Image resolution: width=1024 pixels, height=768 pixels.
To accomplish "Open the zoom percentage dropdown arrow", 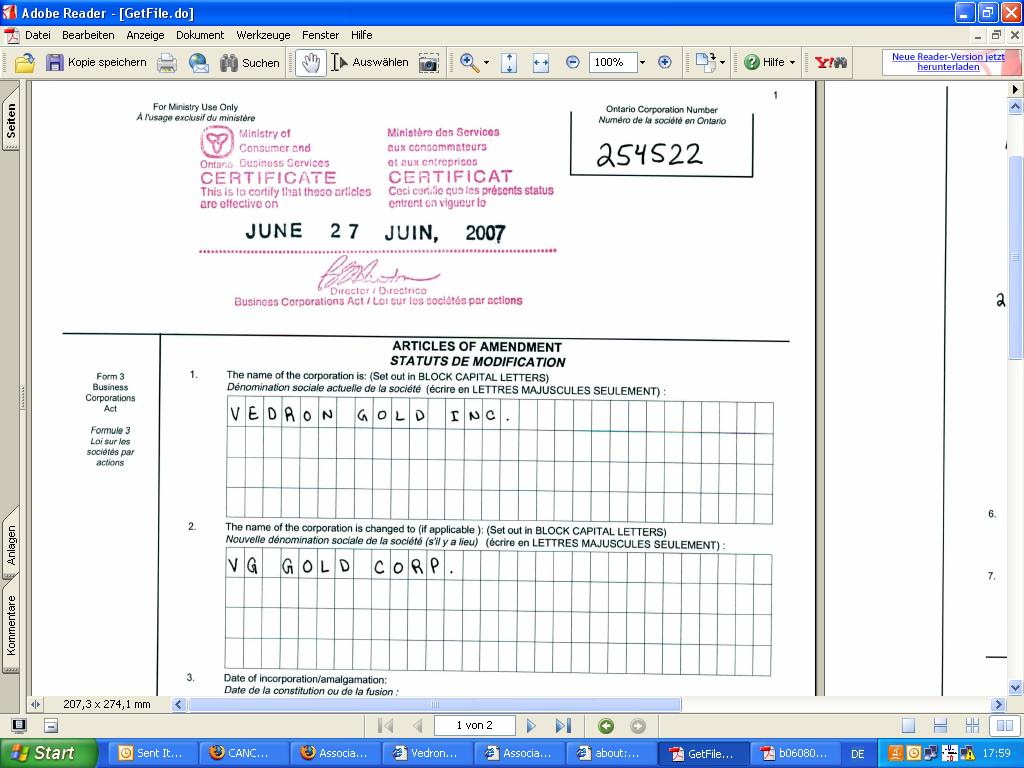I will pyautogui.click(x=643, y=63).
